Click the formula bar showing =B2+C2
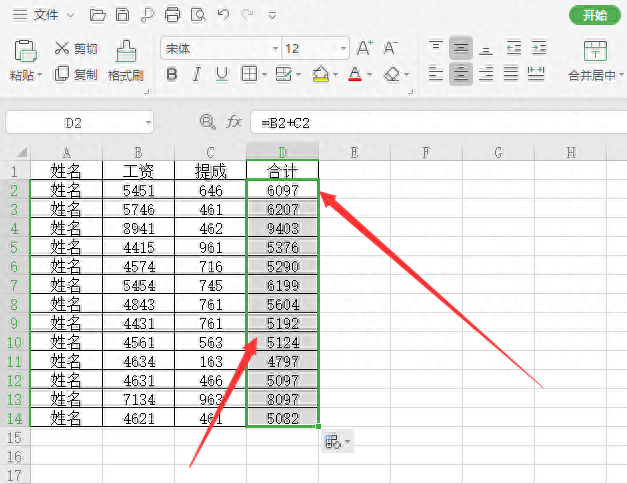The height and width of the screenshot is (484, 627). pyautogui.click(x=438, y=122)
